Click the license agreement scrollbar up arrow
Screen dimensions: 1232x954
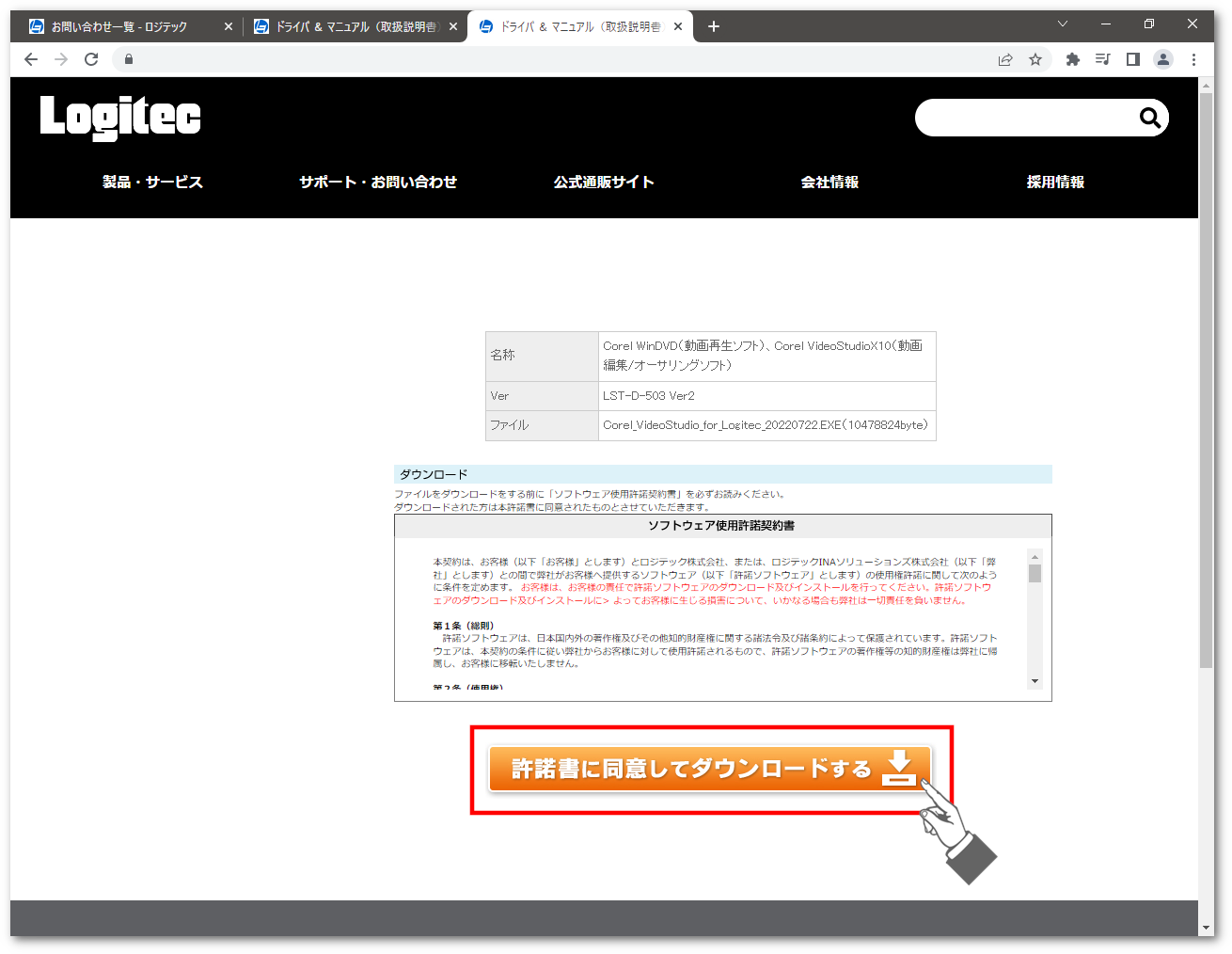[x=1035, y=557]
